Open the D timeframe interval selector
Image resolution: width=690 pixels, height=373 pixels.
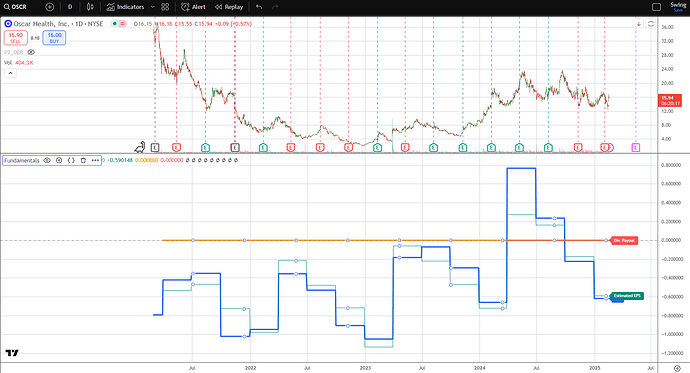click(x=70, y=7)
